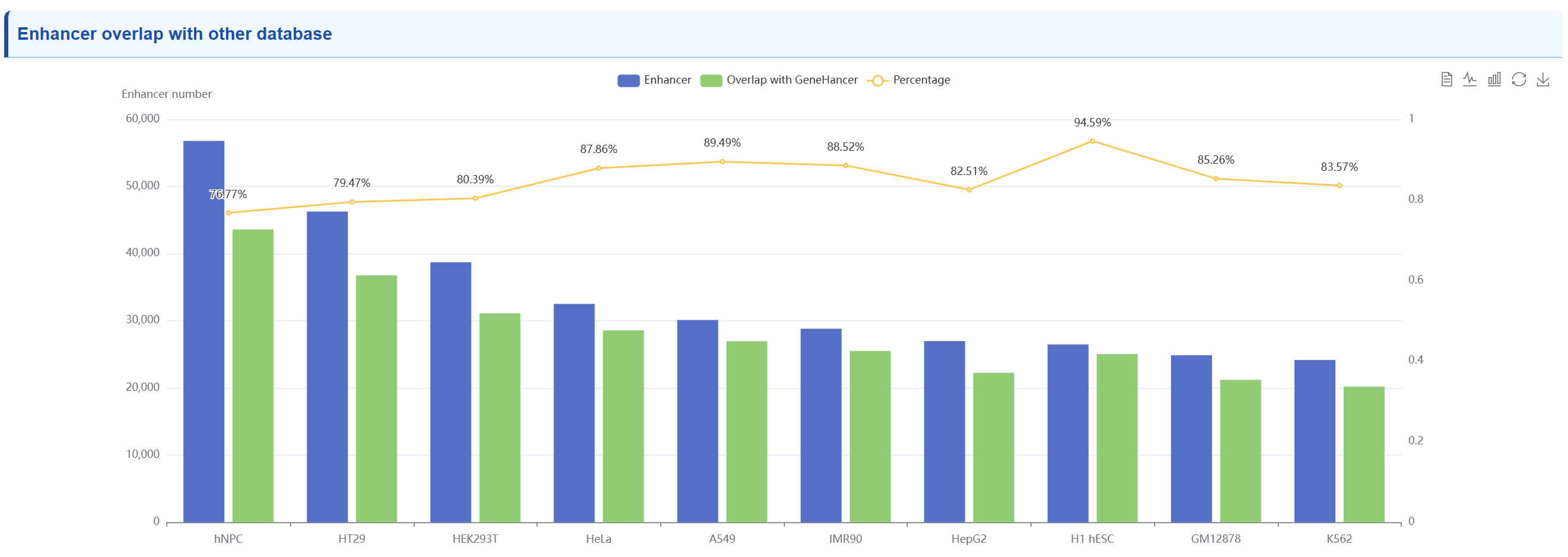Screen dimensions: 1568x557
Task: Click the 89.49% percentage point for A549
Action: [722, 162]
